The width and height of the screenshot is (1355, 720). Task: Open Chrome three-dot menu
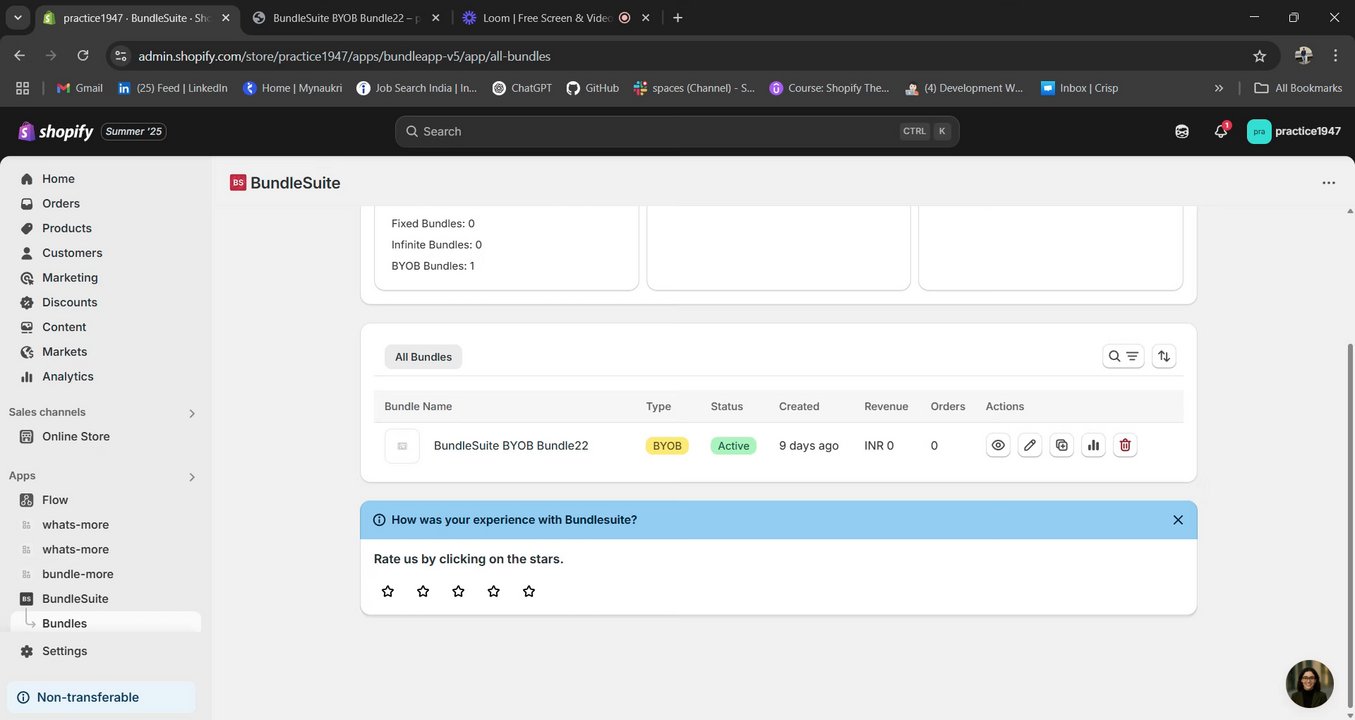tap(1336, 56)
